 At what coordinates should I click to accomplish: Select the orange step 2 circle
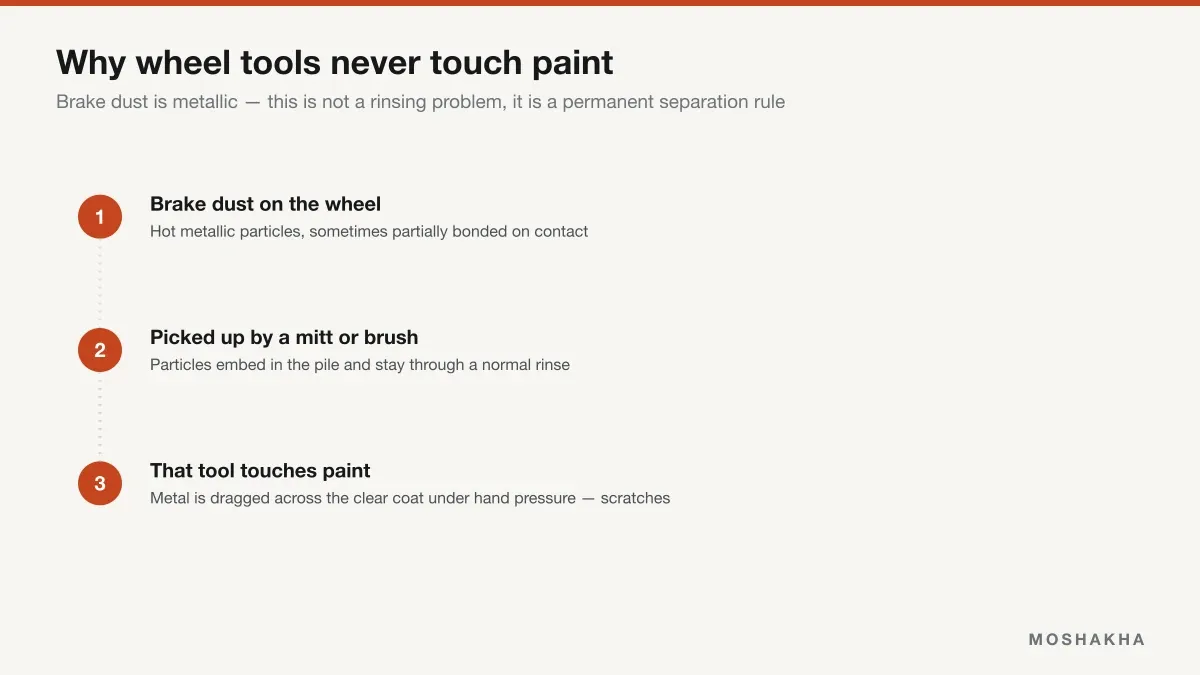pos(100,350)
